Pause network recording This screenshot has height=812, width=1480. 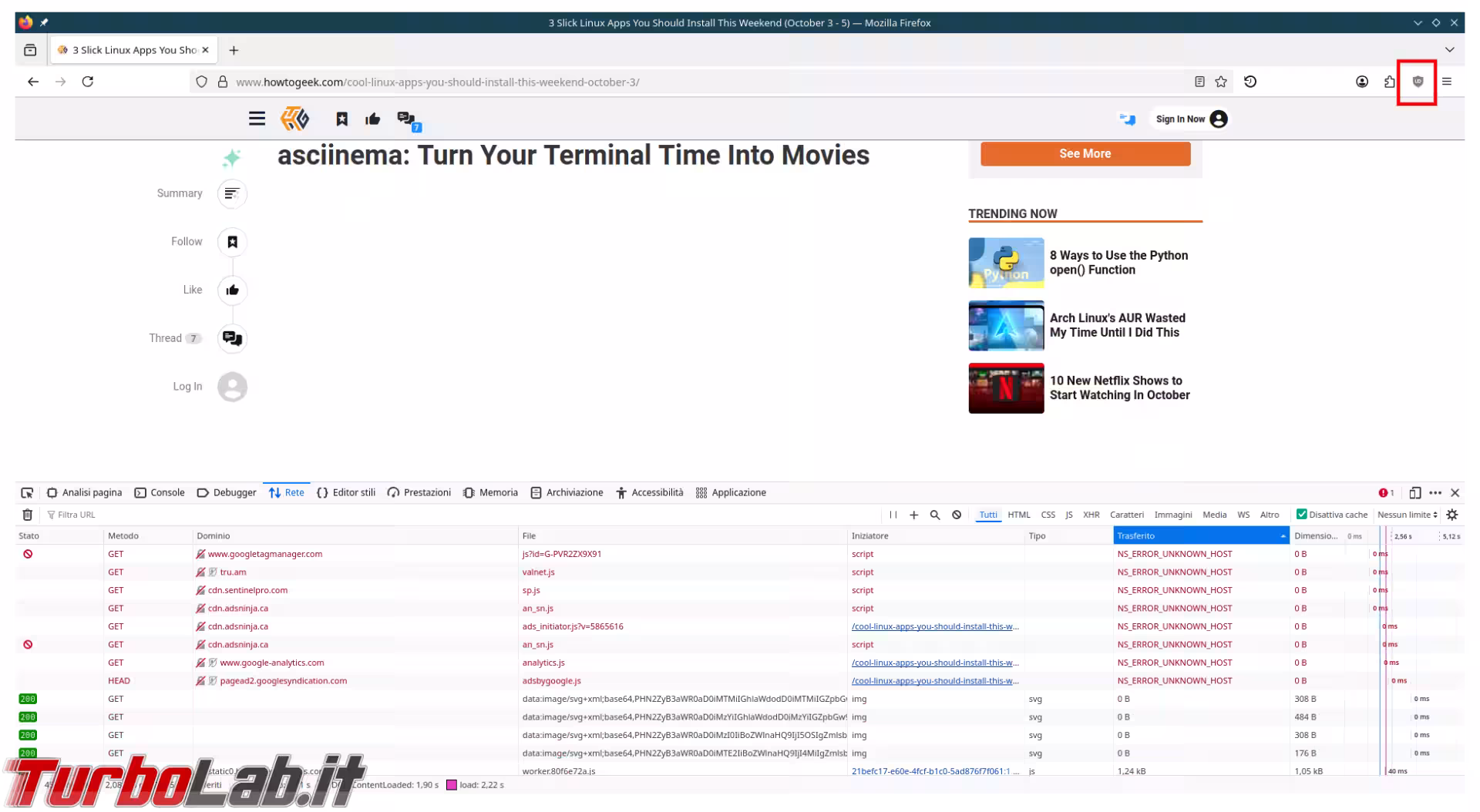coord(893,515)
